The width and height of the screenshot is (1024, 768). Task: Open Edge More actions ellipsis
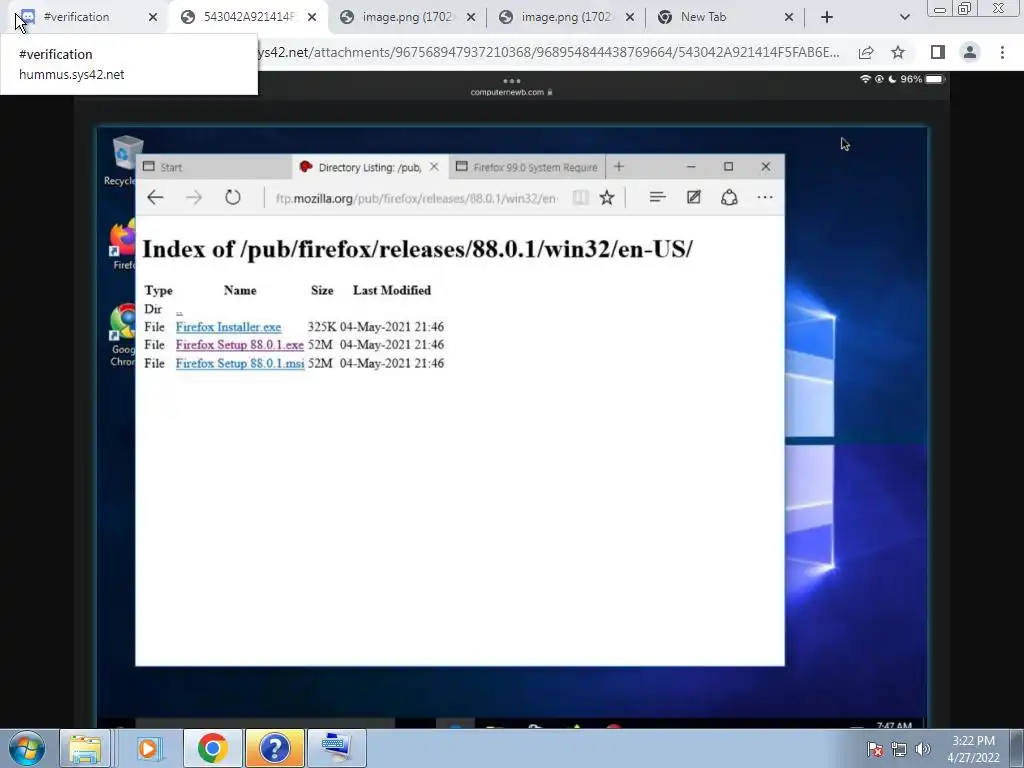[765, 197]
